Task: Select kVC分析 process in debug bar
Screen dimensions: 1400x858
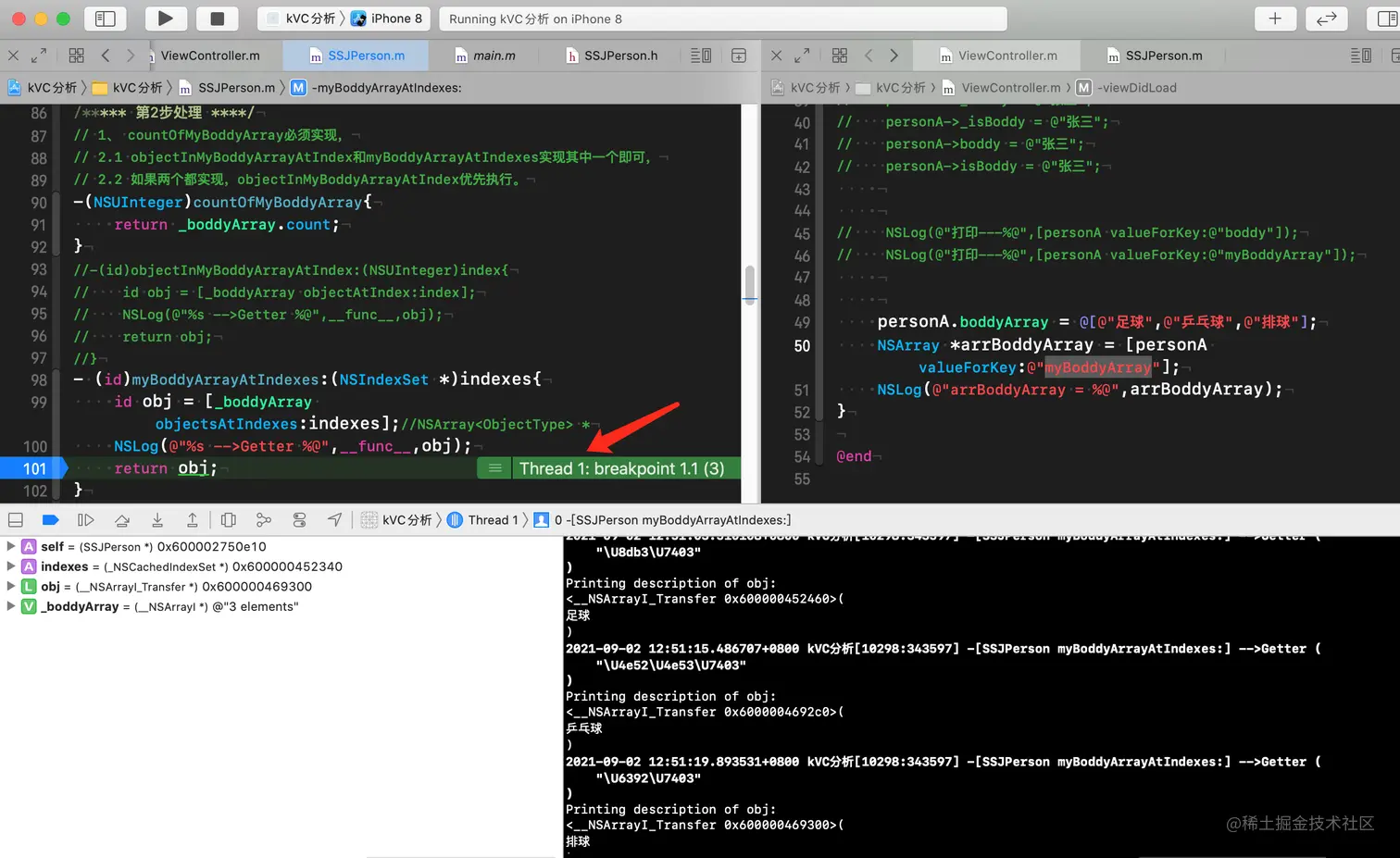Action: tap(396, 520)
